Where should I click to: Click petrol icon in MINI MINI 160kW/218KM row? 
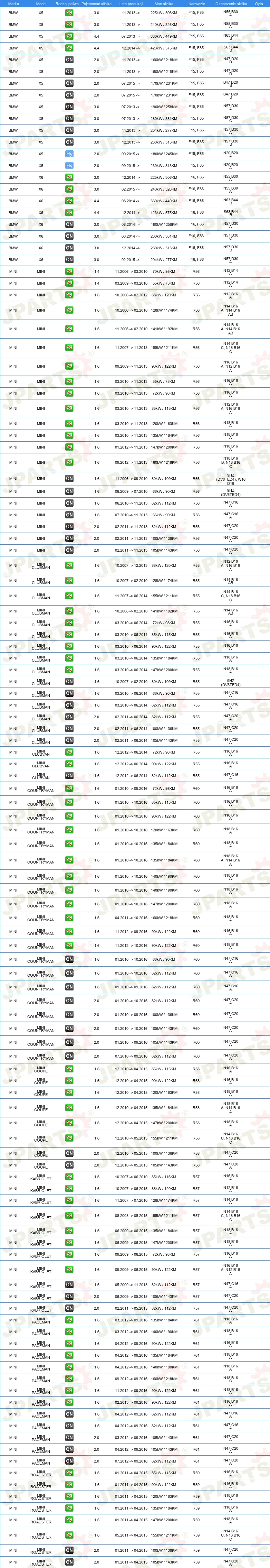point(69,463)
